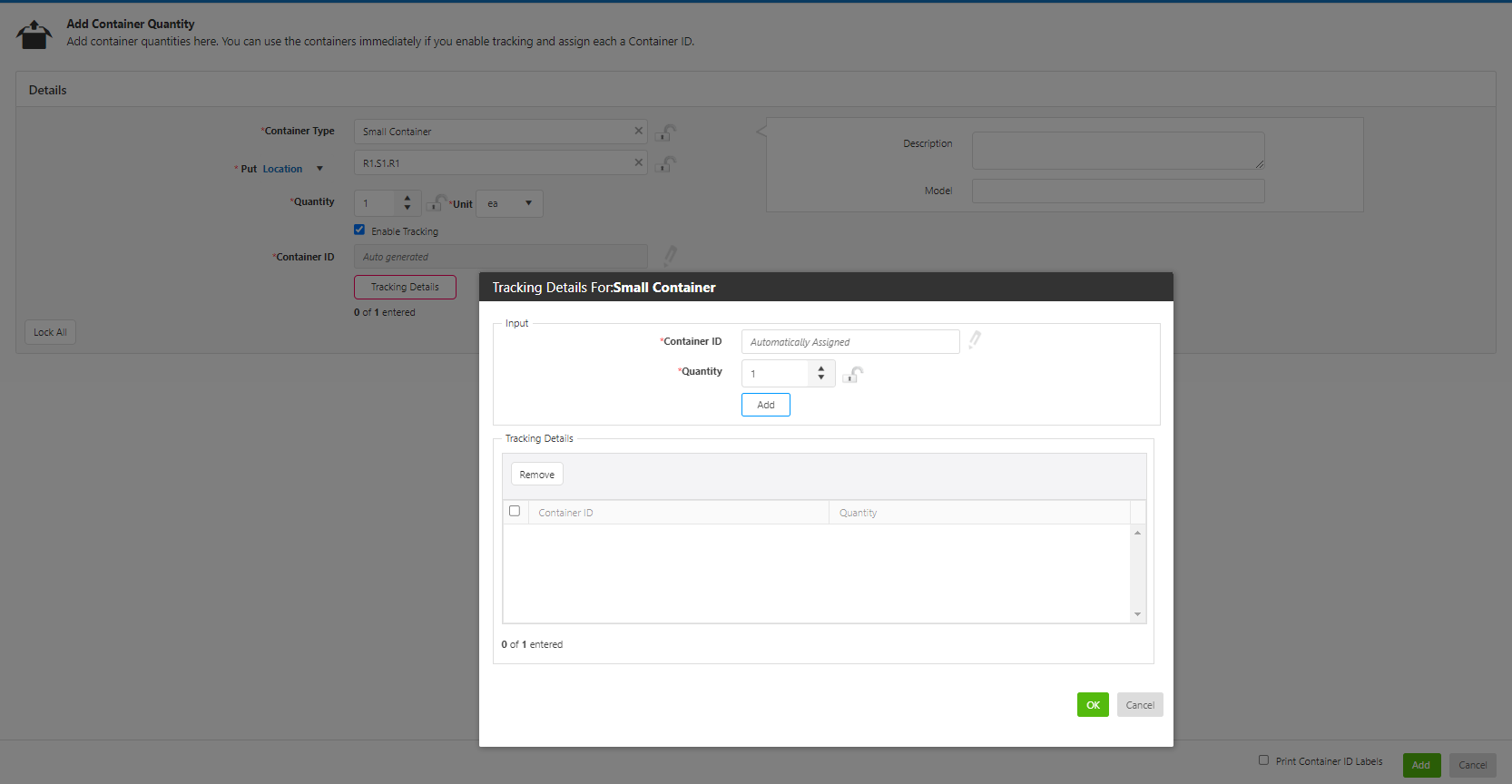The height and width of the screenshot is (784, 1512).
Task: Click lock icon beside Container Type field
Action: click(665, 132)
